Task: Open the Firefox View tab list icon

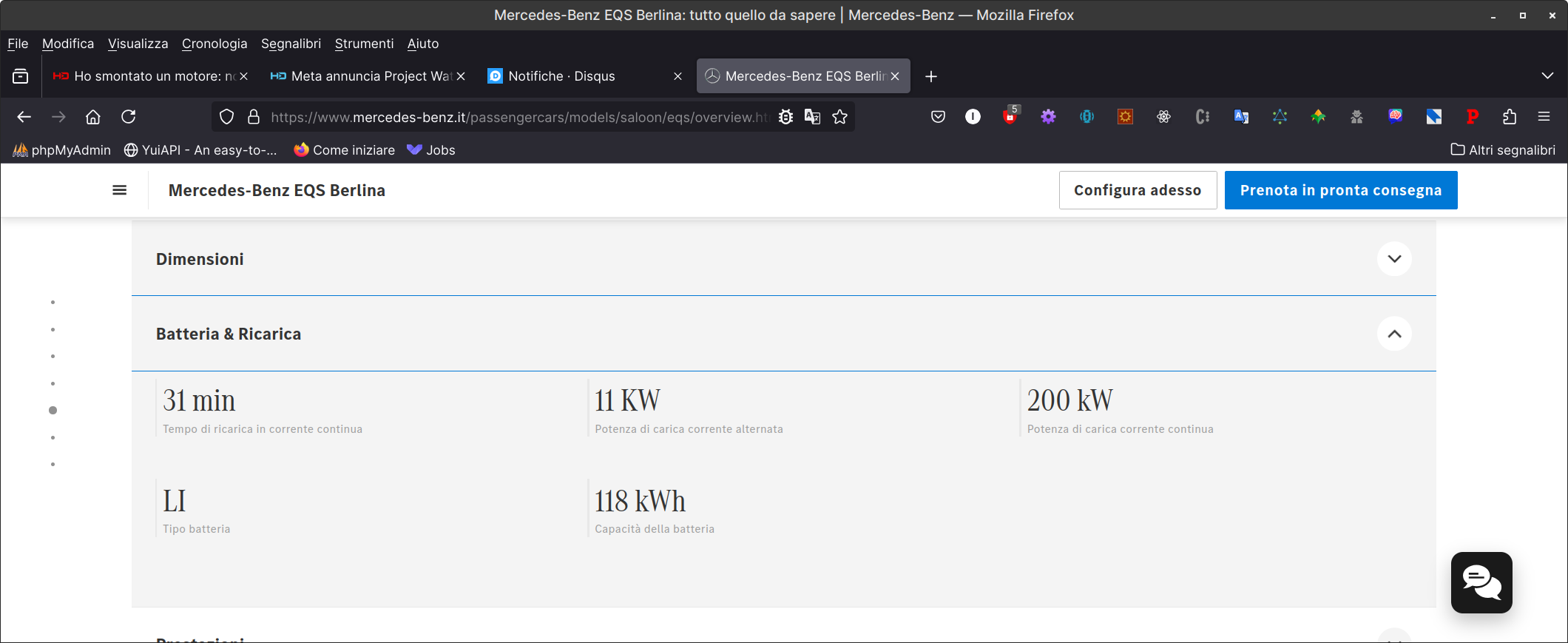Action: pos(21,76)
